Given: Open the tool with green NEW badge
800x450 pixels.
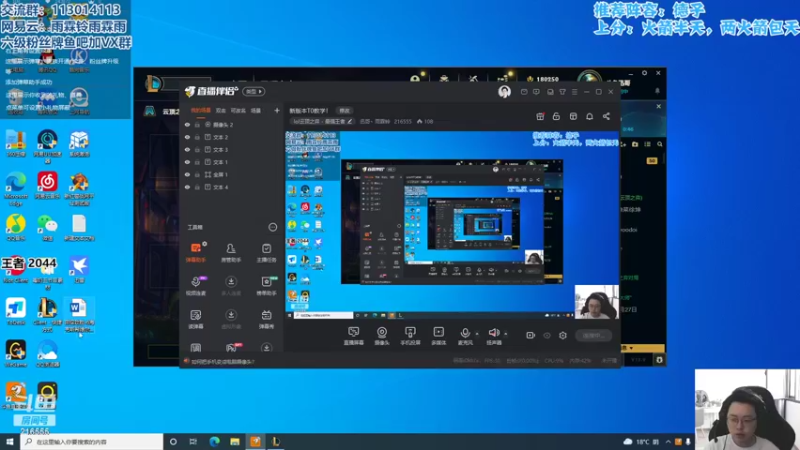Looking at the screenshot, I should (x=266, y=286).
